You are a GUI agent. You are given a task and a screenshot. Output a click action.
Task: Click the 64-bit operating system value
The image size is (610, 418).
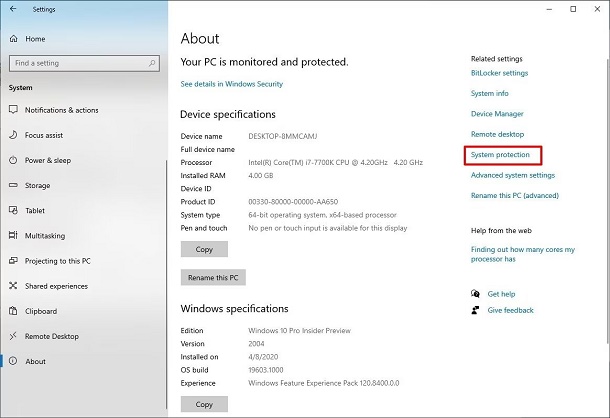(323, 215)
